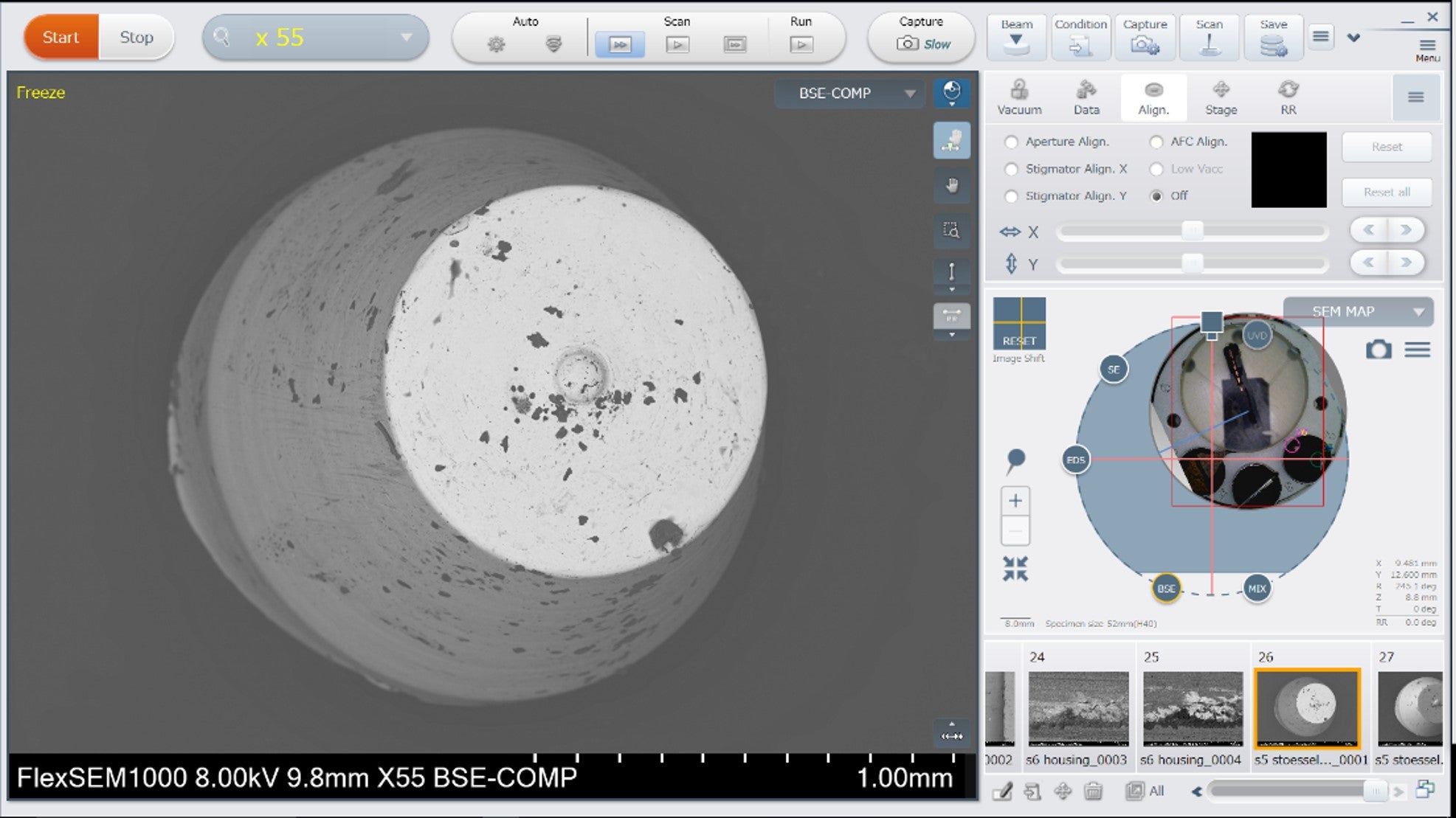Open the Beam control panel

point(1016,37)
